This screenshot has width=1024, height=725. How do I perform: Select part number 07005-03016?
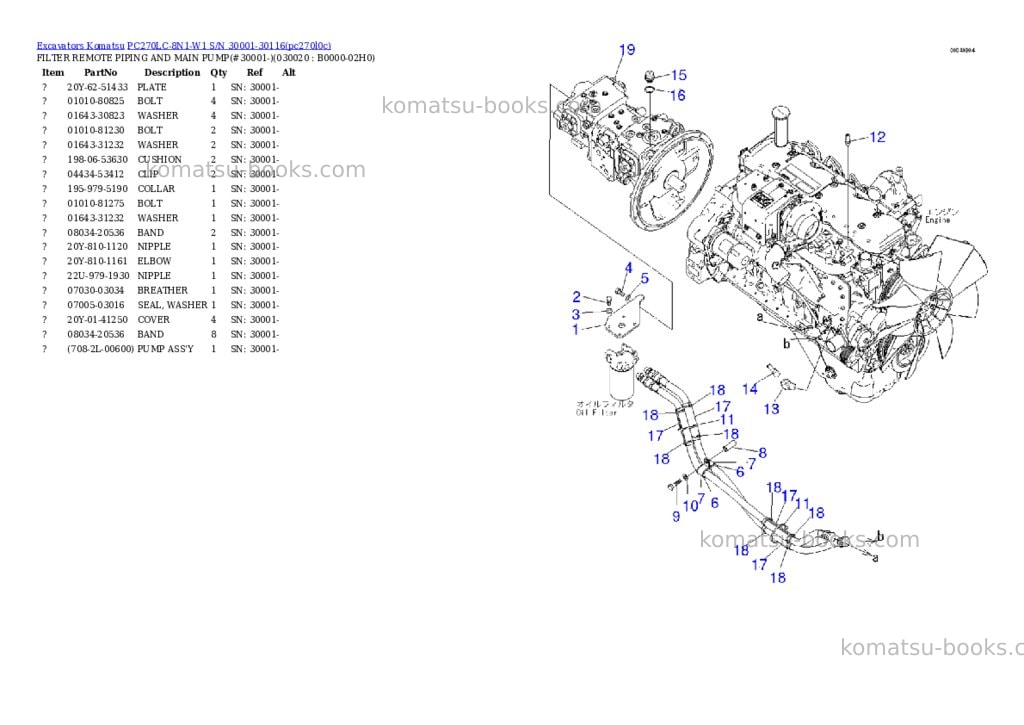[x=95, y=305]
